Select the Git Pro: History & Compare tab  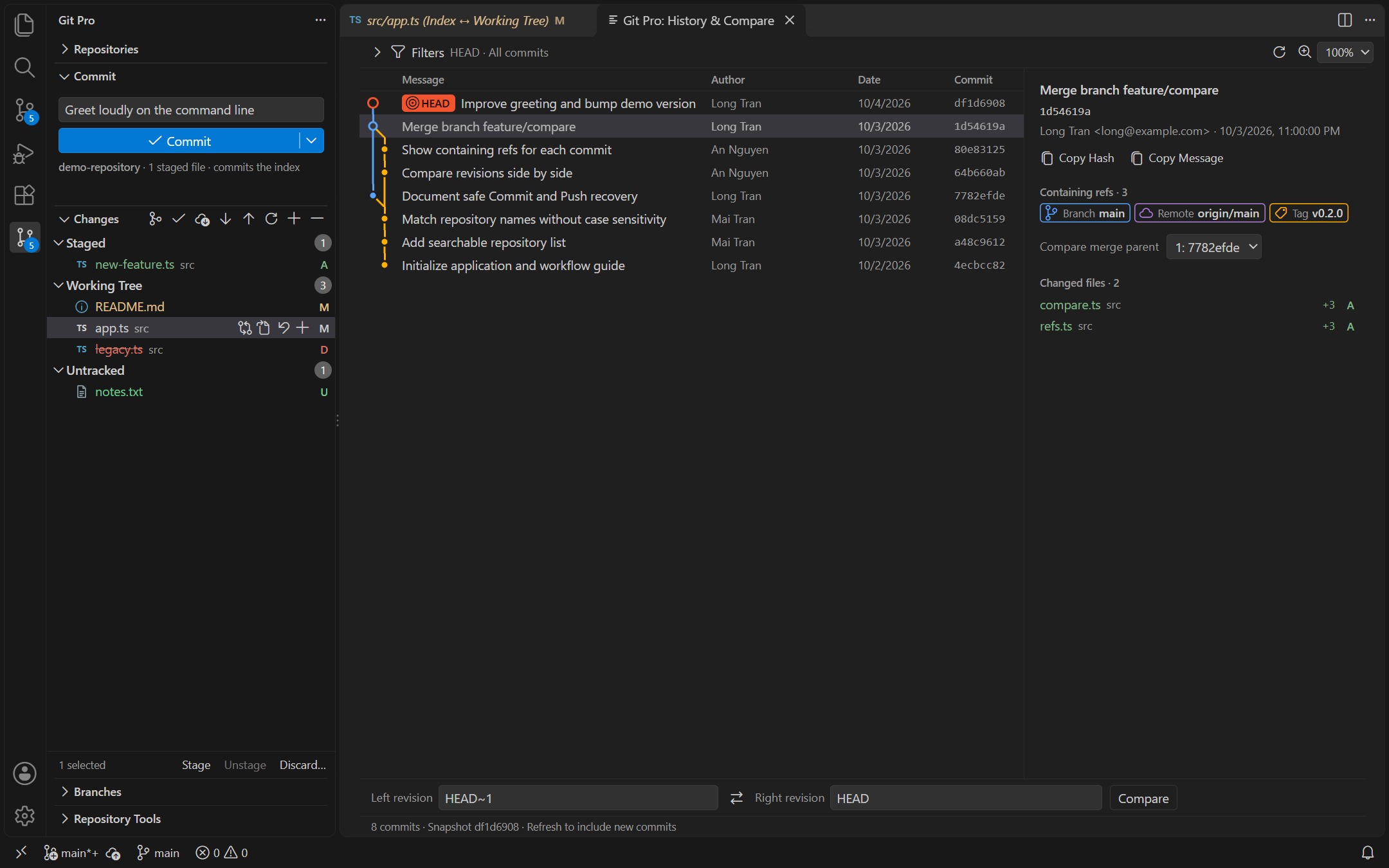(x=700, y=21)
